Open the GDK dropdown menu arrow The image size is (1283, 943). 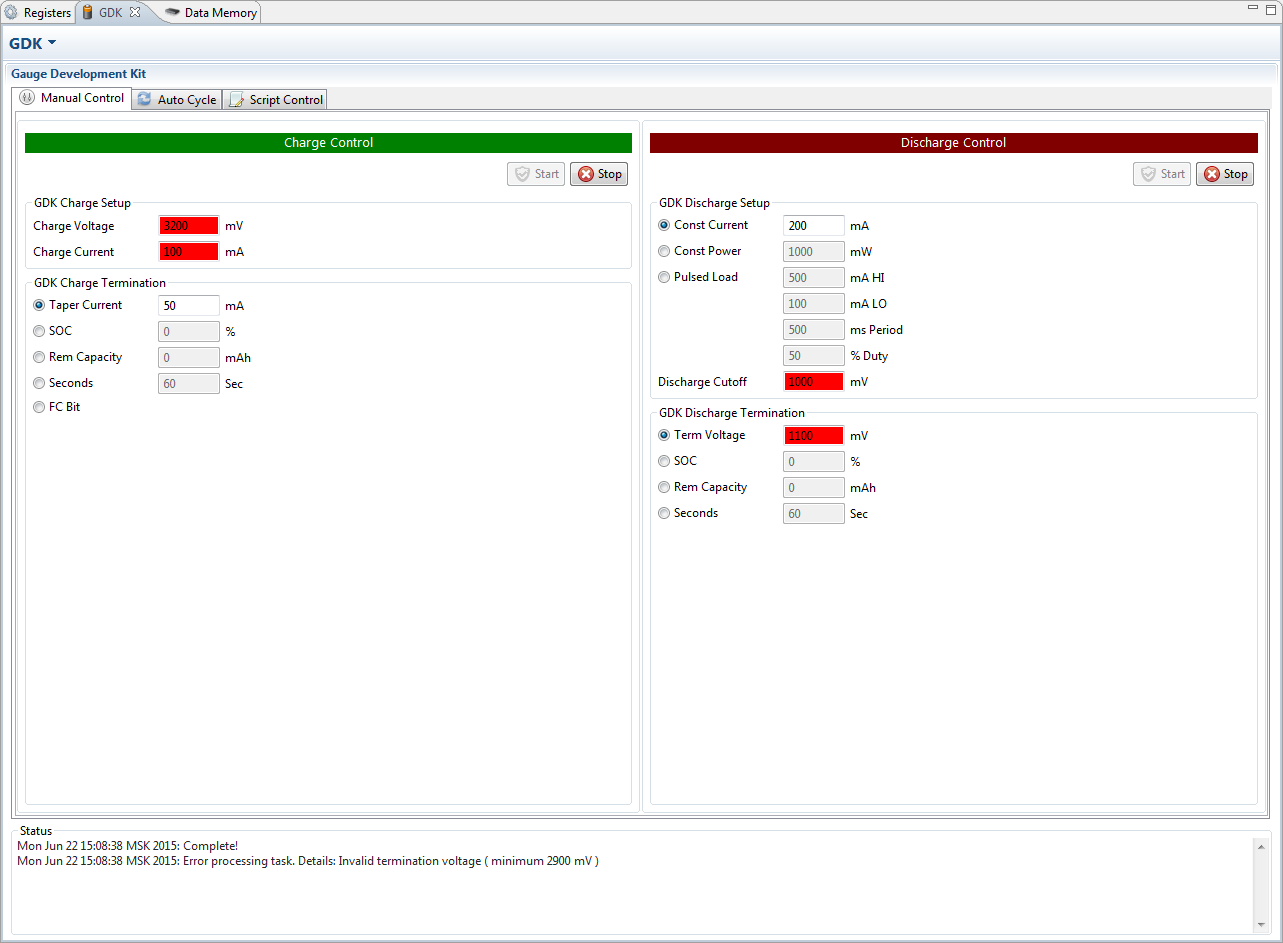point(51,43)
